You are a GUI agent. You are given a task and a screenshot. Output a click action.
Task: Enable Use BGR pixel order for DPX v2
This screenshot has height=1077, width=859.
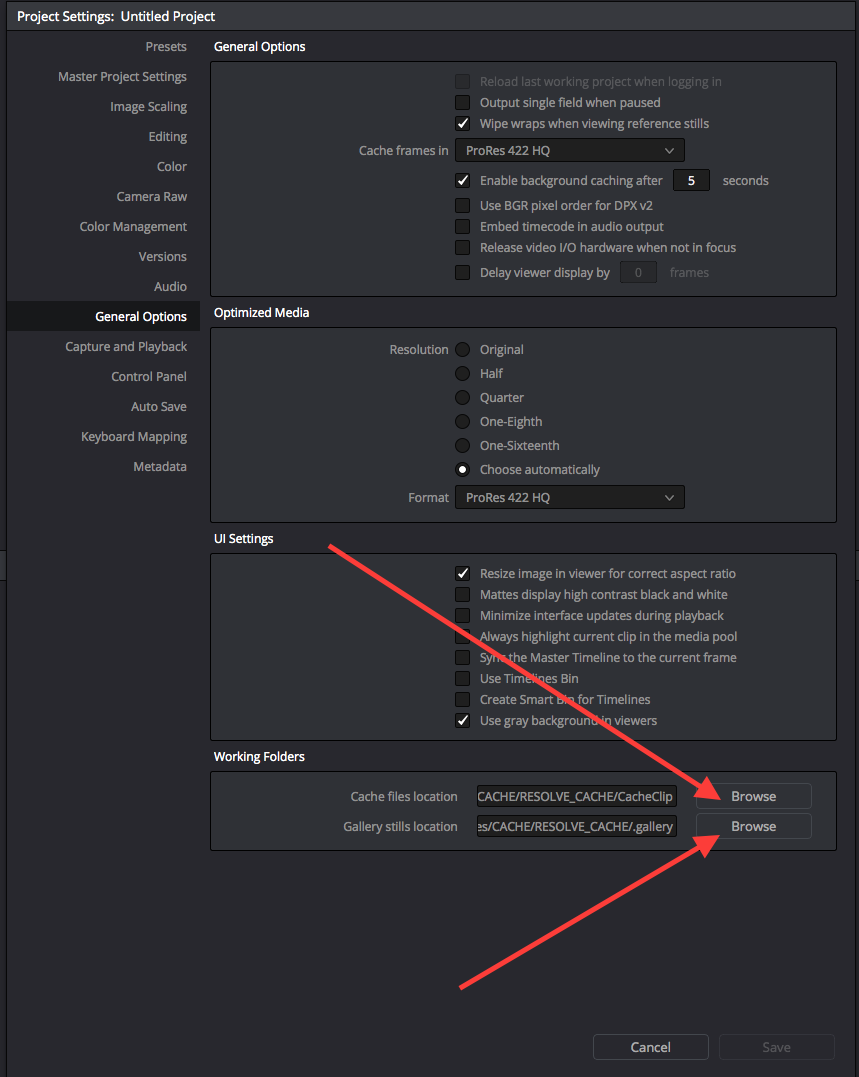coord(463,205)
